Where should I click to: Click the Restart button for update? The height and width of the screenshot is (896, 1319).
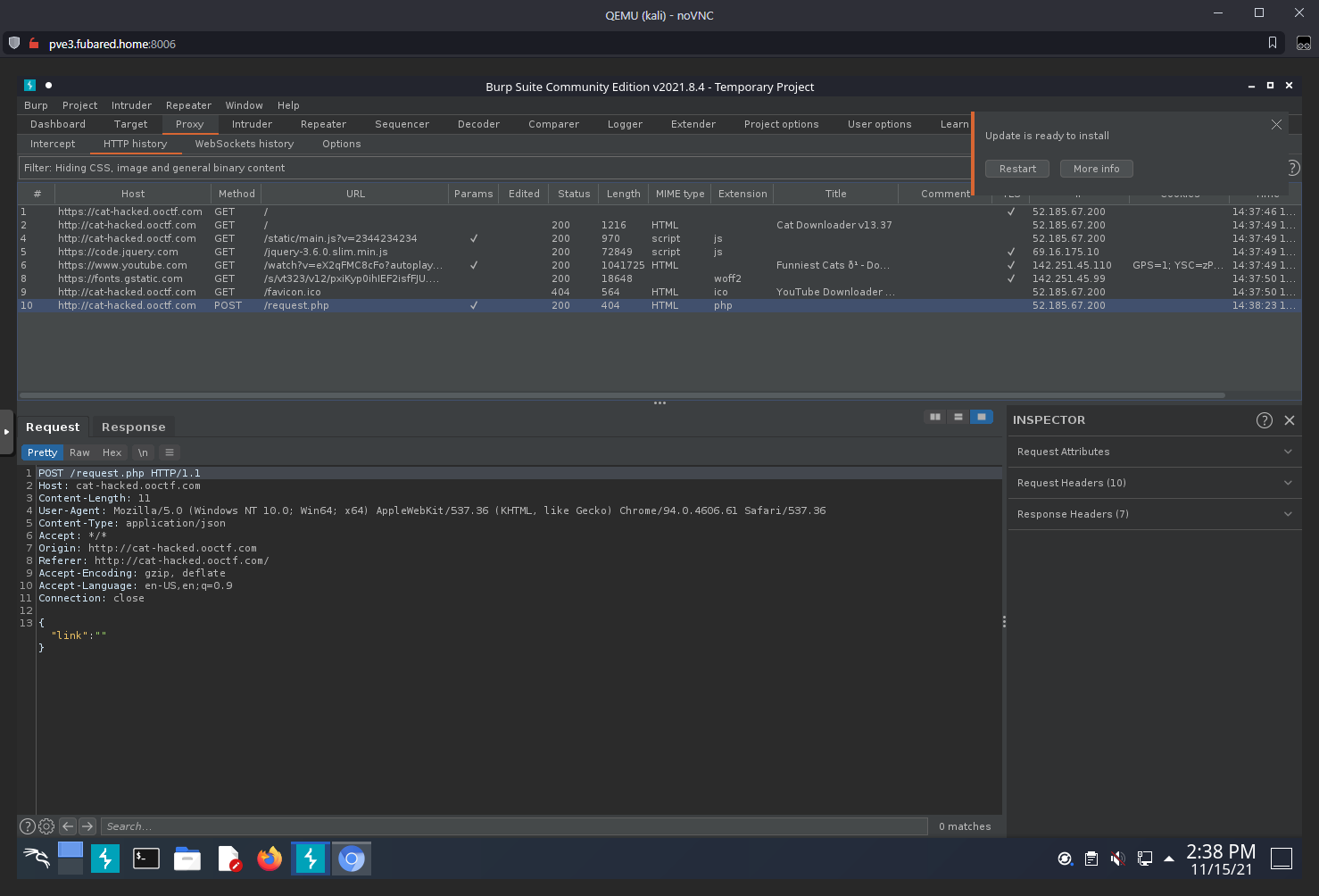(x=1017, y=169)
